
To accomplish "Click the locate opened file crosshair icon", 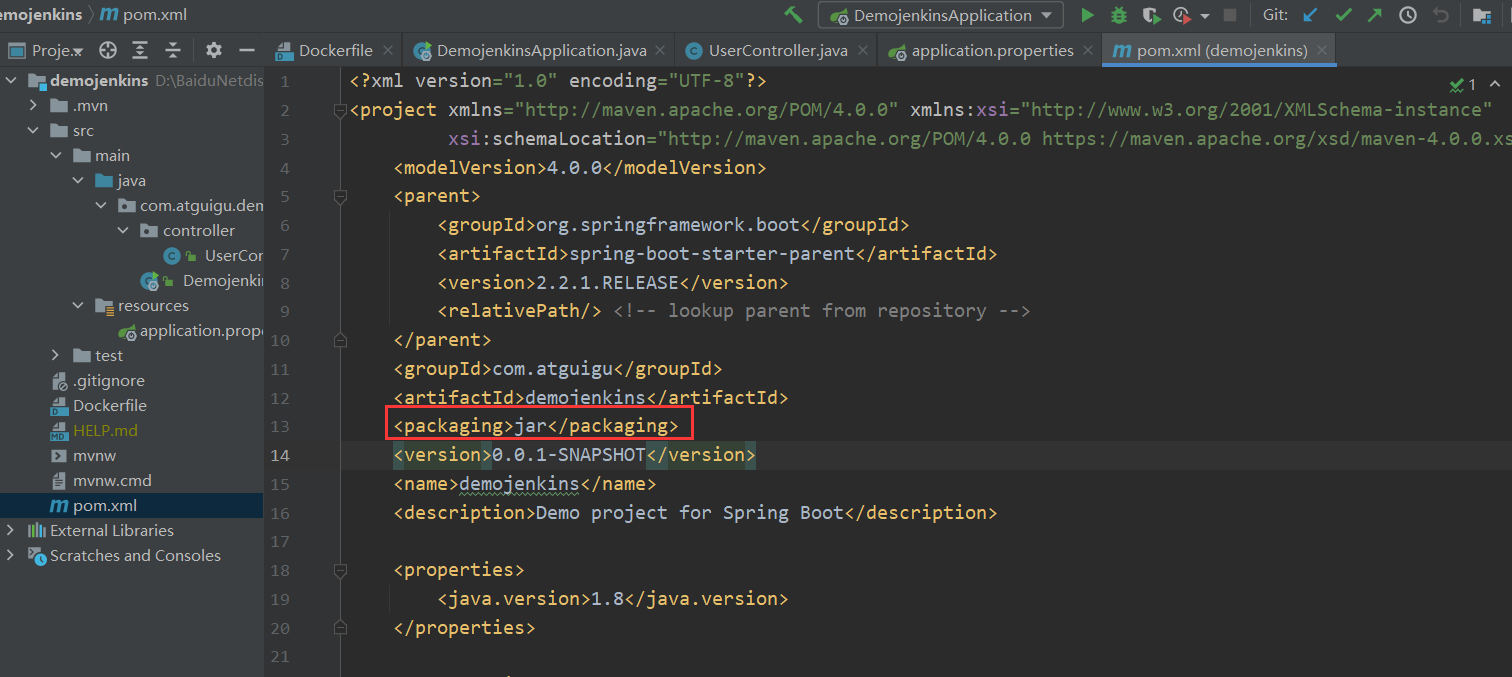I will [108, 50].
